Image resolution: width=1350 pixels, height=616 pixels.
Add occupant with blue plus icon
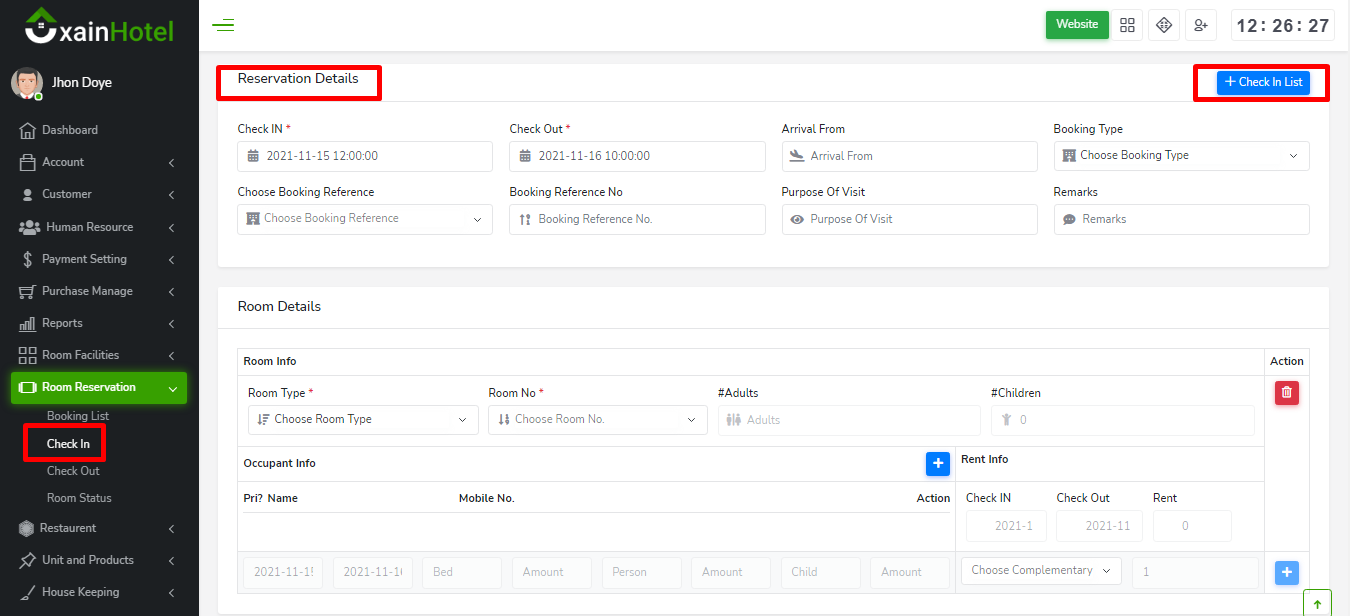937,463
